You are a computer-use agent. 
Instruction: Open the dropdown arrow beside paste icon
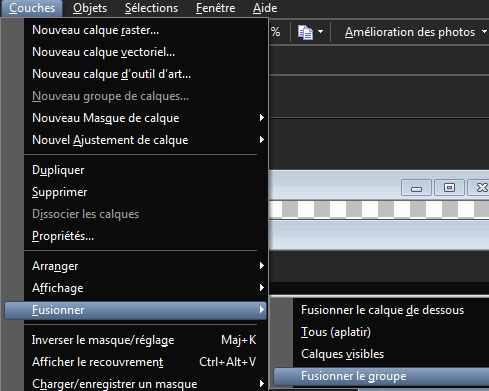[x=320, y=32]
